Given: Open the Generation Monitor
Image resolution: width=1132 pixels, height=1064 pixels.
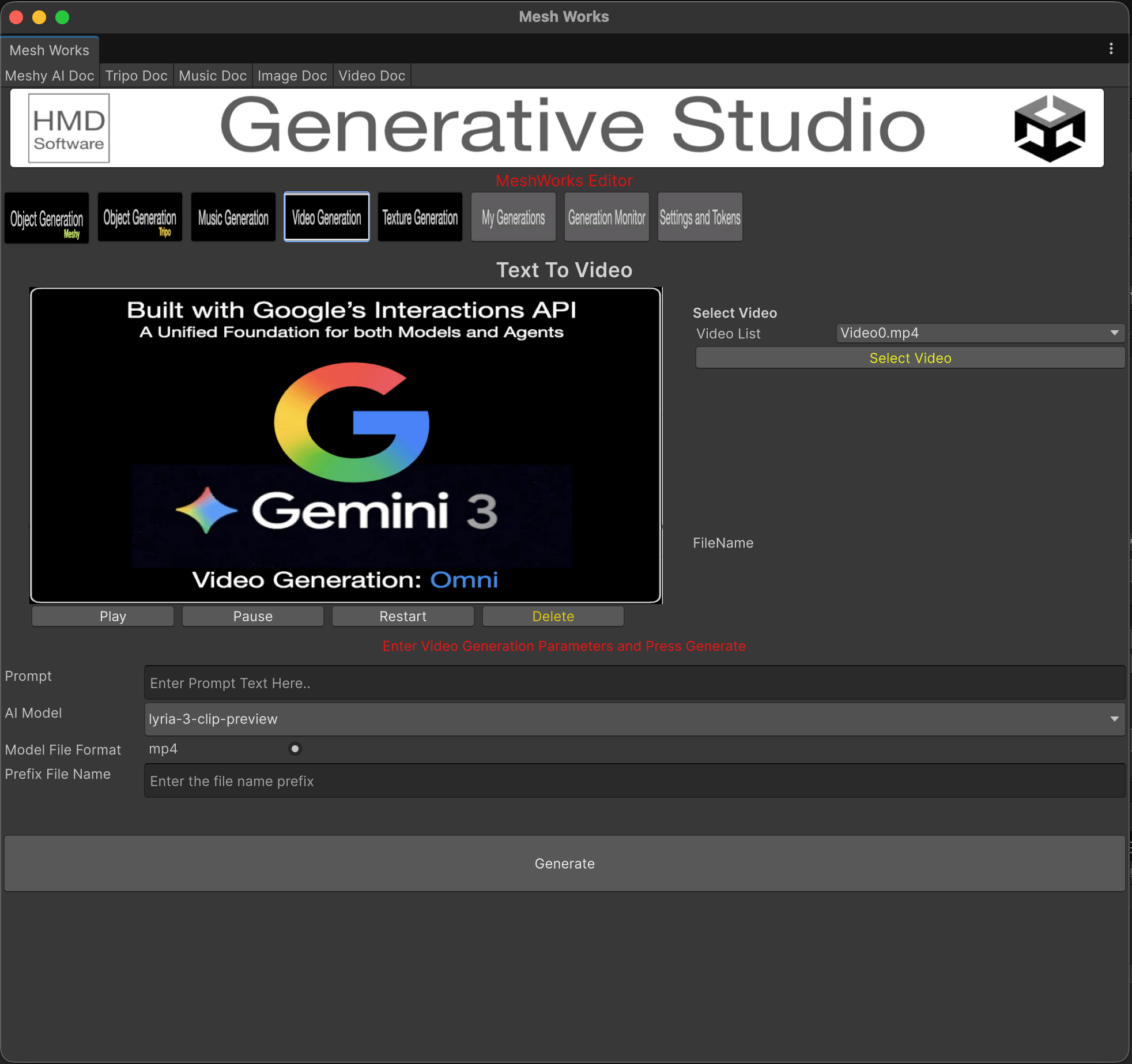Looking at the screenshot, I should [607, 217].
